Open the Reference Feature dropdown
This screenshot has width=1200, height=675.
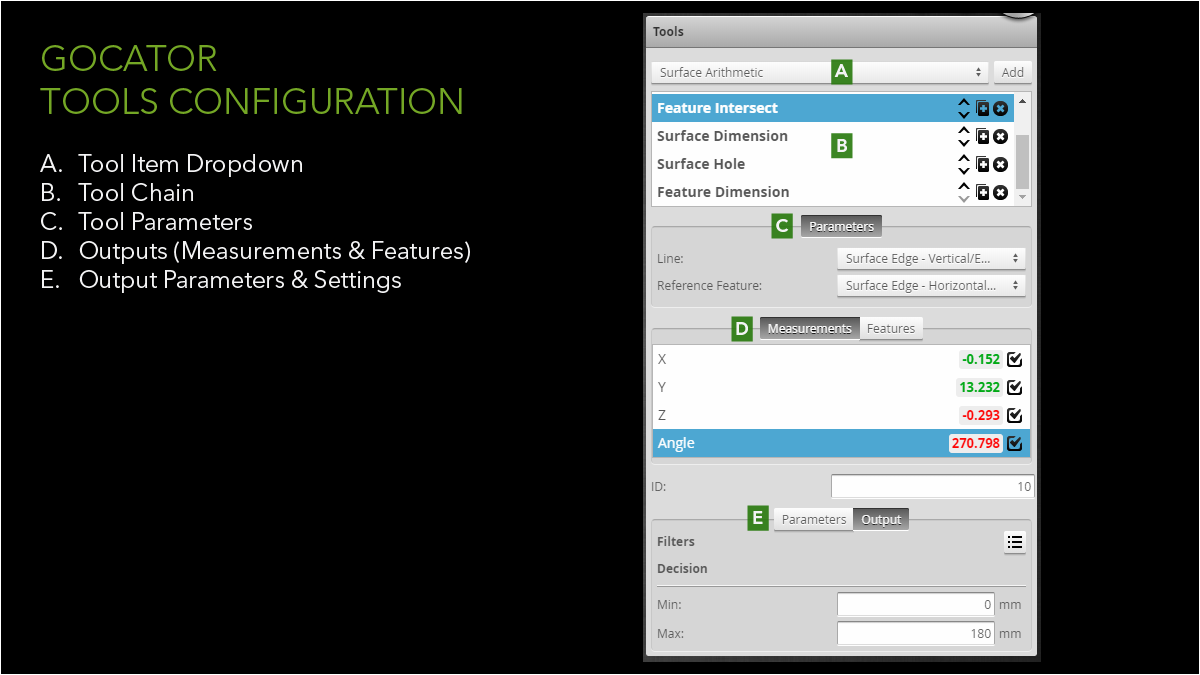point(930,285)
